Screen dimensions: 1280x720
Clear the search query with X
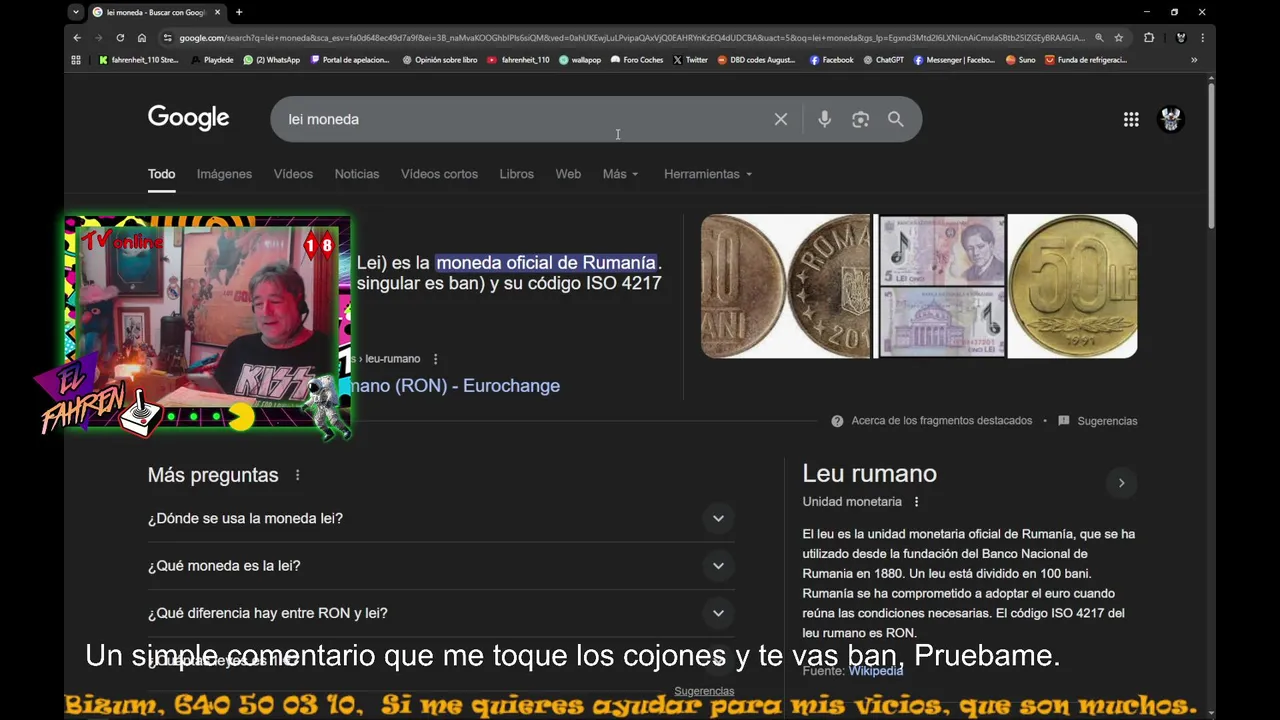(x=781, y=119)
